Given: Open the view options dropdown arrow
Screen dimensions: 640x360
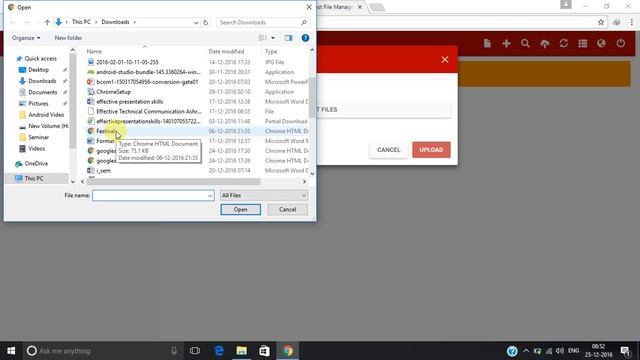Looking at the screenshot, I should coord(273,38).
